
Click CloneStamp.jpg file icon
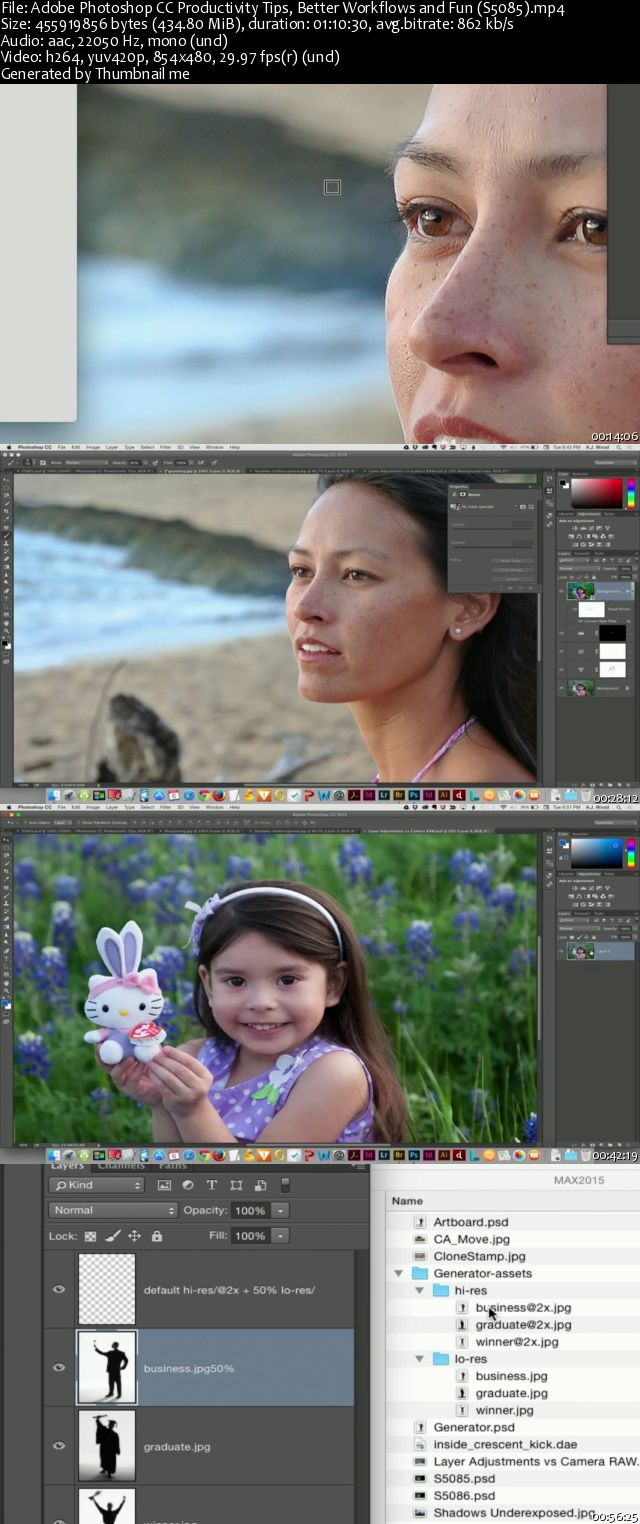[x=421, y=1256]
